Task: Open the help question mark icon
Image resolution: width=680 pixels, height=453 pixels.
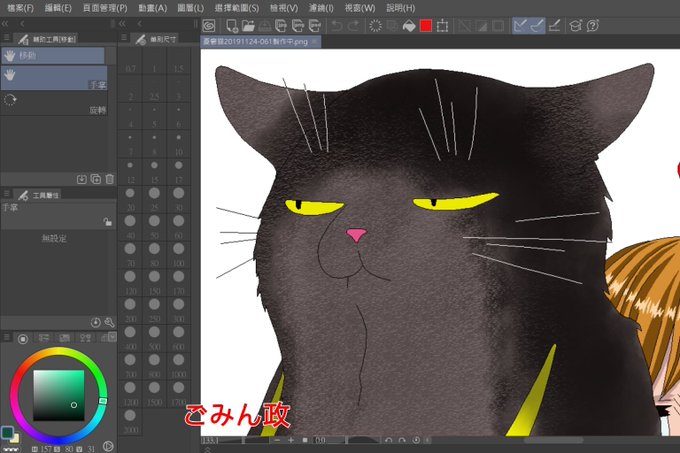Action: tap(592, 26)
